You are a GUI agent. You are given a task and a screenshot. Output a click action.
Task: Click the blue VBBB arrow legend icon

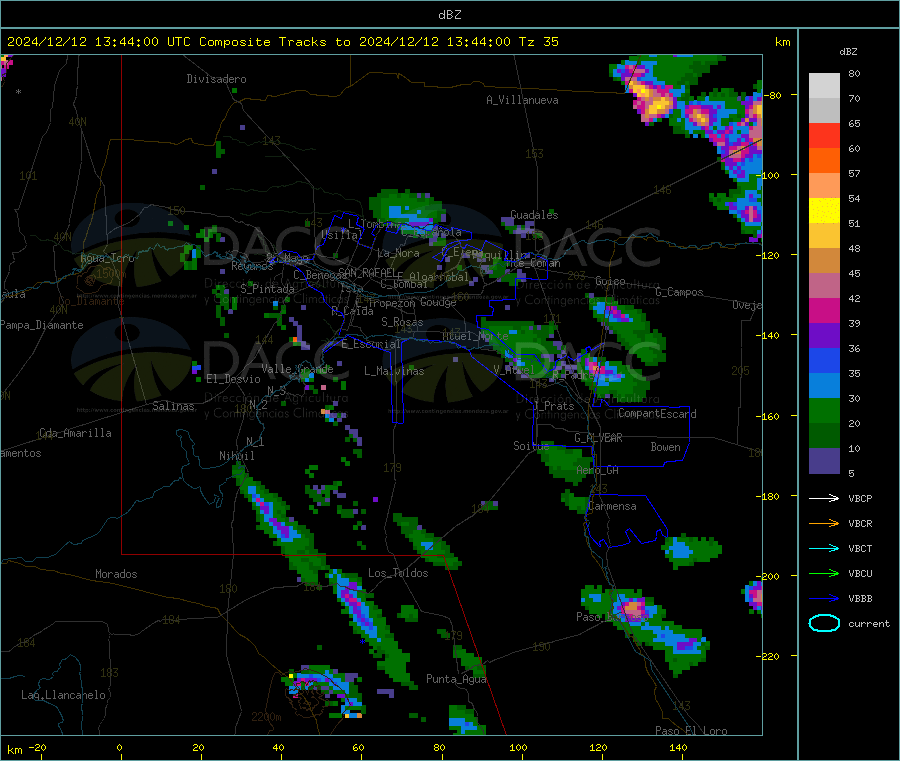point(824,599)
